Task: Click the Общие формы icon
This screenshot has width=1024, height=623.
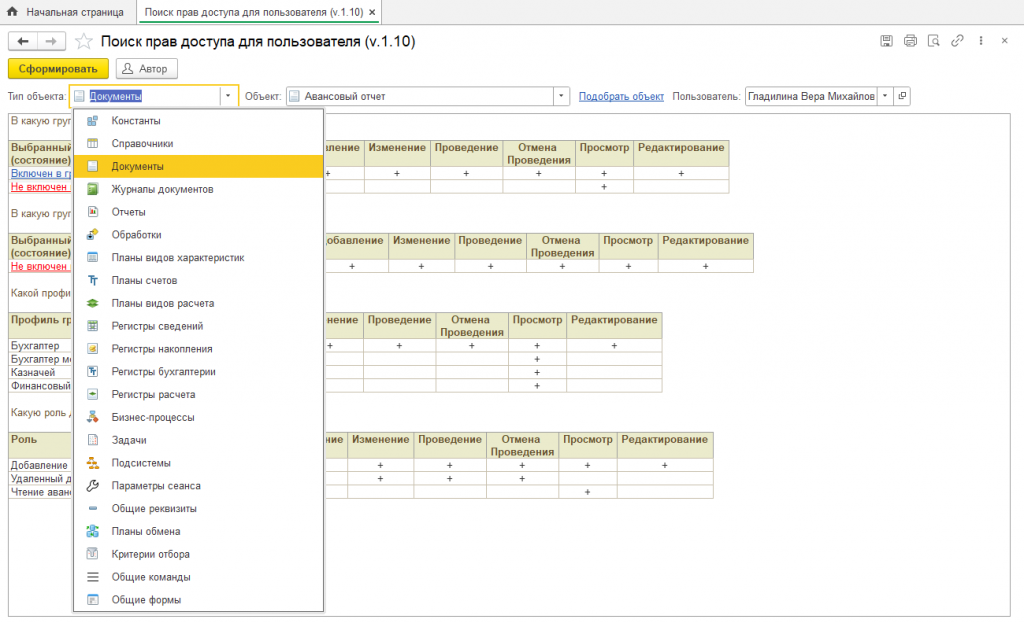Action: coord(93,599)
